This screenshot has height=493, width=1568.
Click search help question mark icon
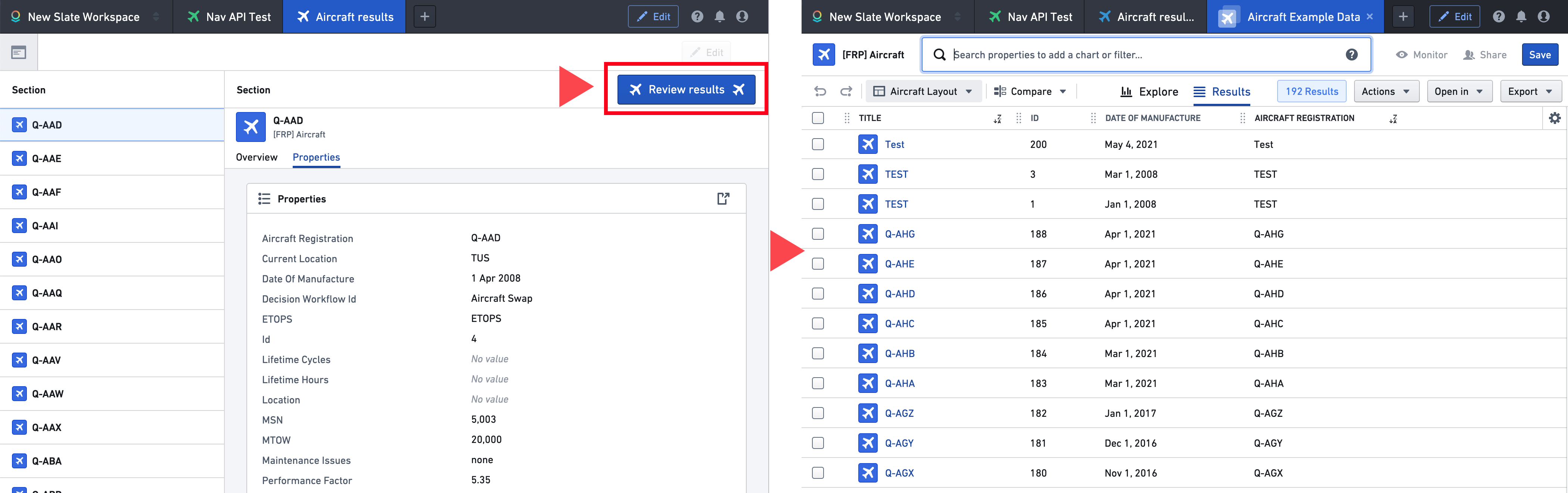coord(1351,55)
